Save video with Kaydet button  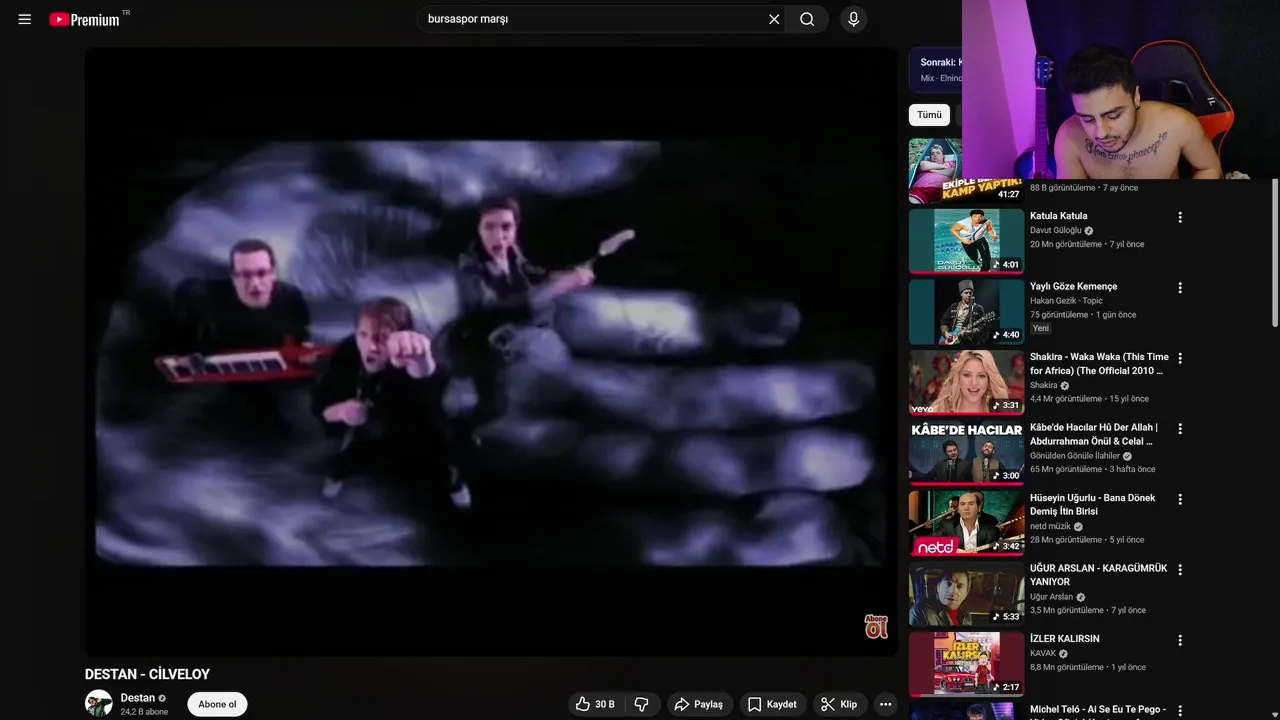(x=773, y=704)
